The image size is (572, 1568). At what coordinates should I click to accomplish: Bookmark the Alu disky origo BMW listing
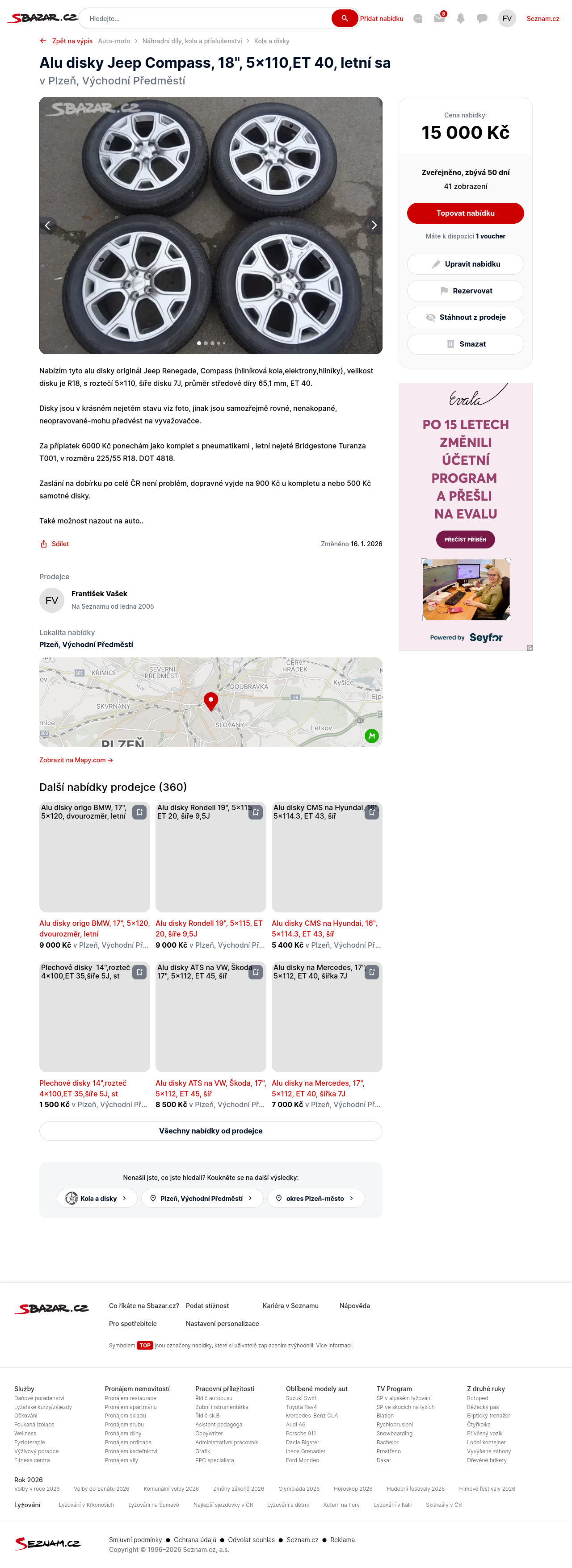tap(139, 812)
